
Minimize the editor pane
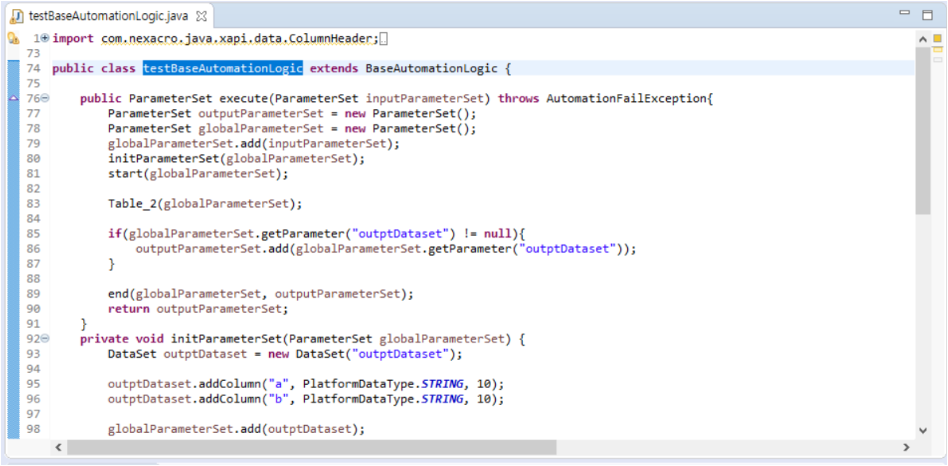pyautogui.click(x=905, y=14)
